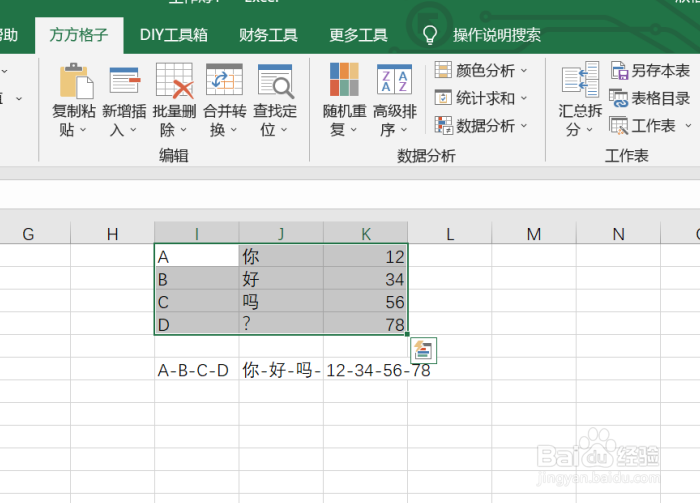Click the 表格目录 link icon

tap(619, 98)
